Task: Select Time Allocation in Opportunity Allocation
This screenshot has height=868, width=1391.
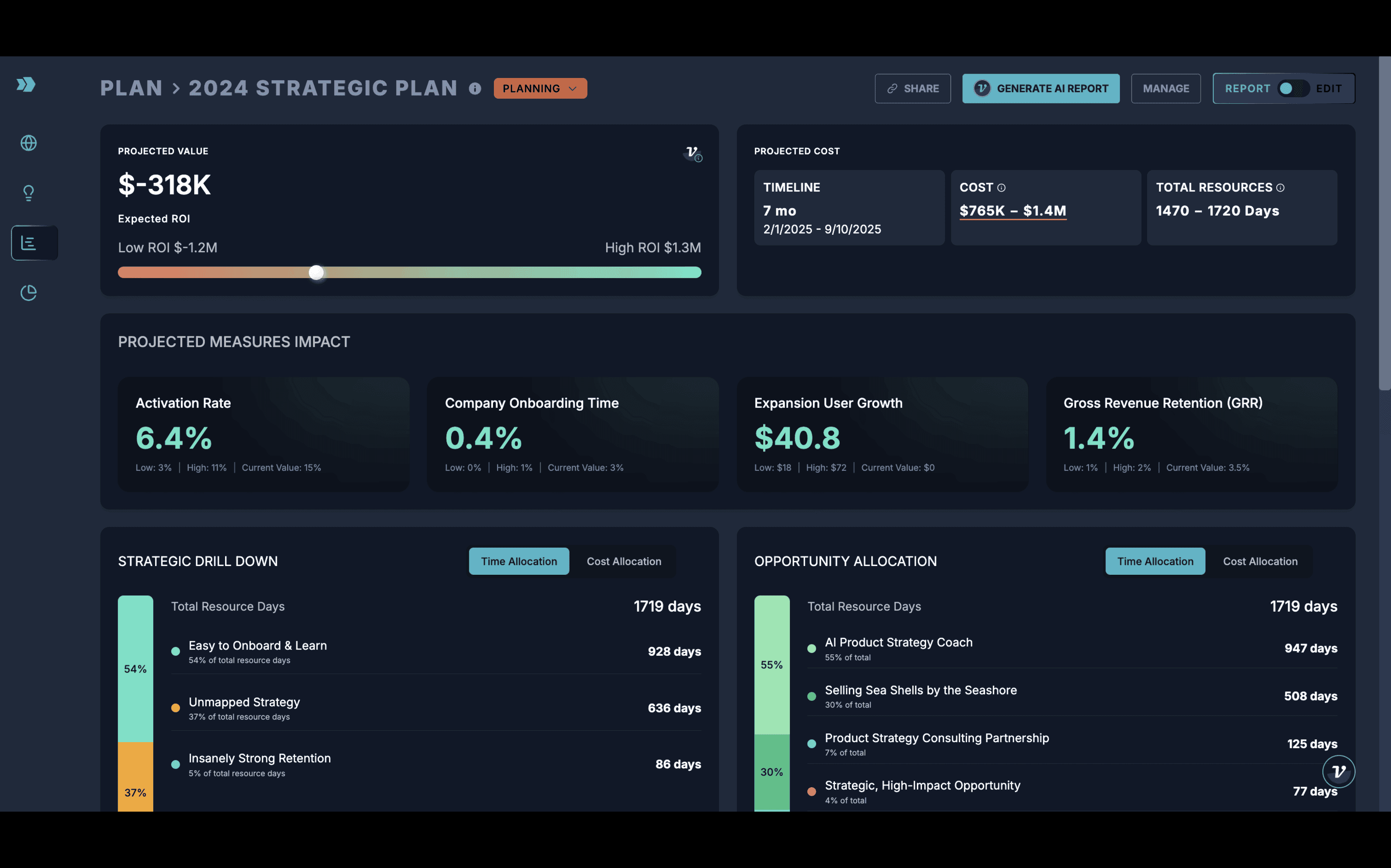Action: point(1154,561)
